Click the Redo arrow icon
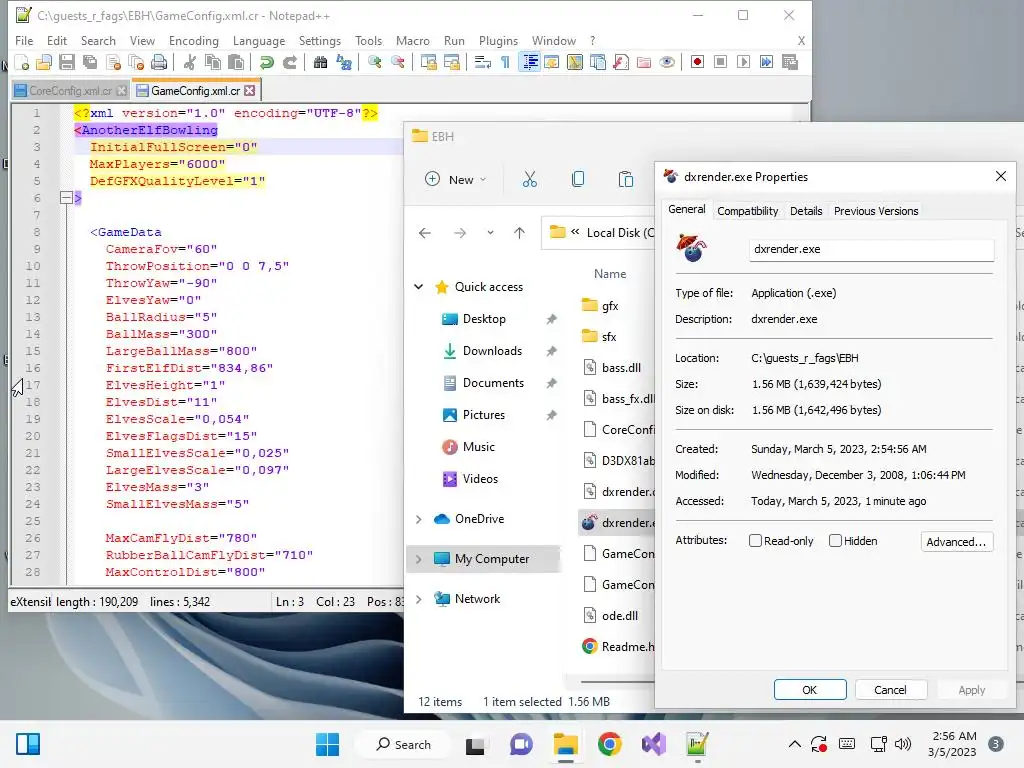 coord(290,62)
